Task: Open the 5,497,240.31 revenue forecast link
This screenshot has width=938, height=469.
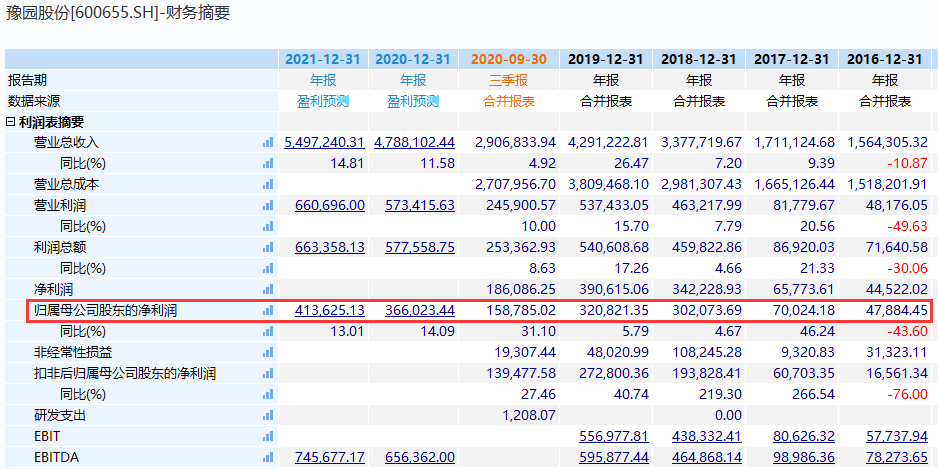Action: (x=324, y=143)
